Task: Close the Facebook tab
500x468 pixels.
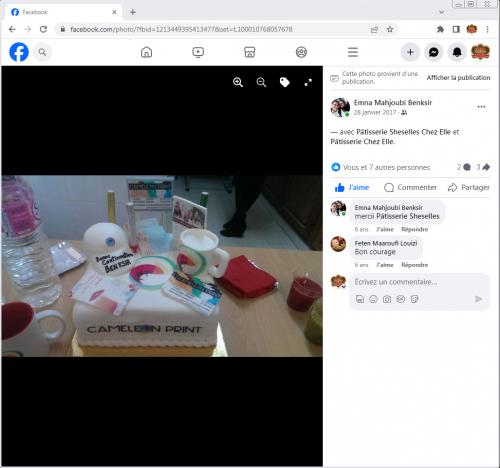Action: pos(114,12)
